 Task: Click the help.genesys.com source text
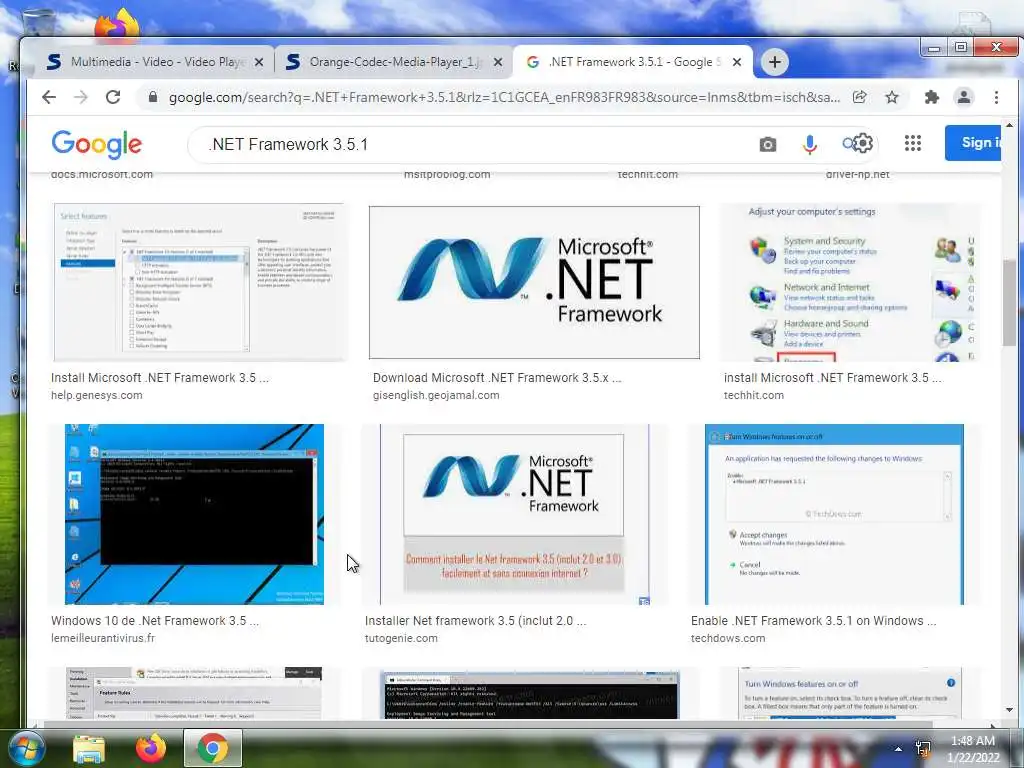pyautogui.click(x=97, y=395)
